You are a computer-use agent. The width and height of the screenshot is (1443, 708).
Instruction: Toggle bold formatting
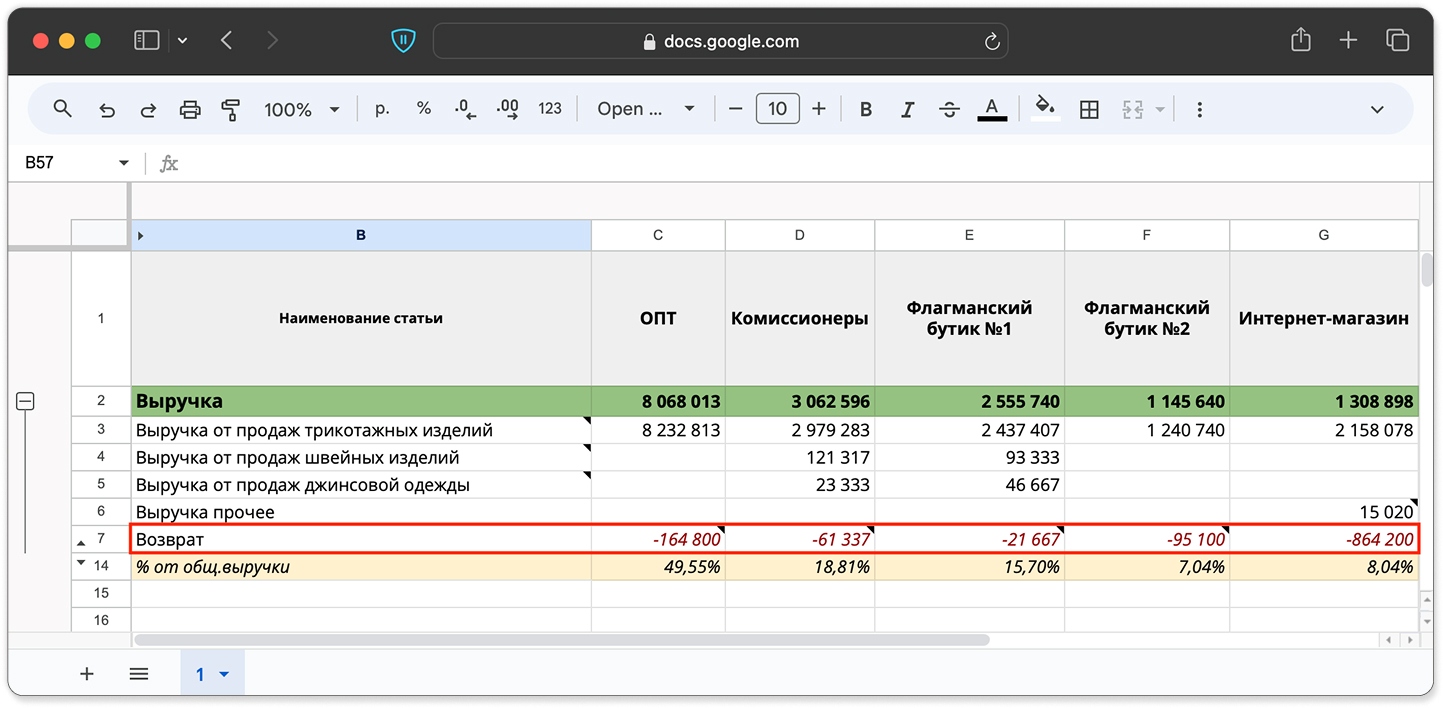[866, 110]
